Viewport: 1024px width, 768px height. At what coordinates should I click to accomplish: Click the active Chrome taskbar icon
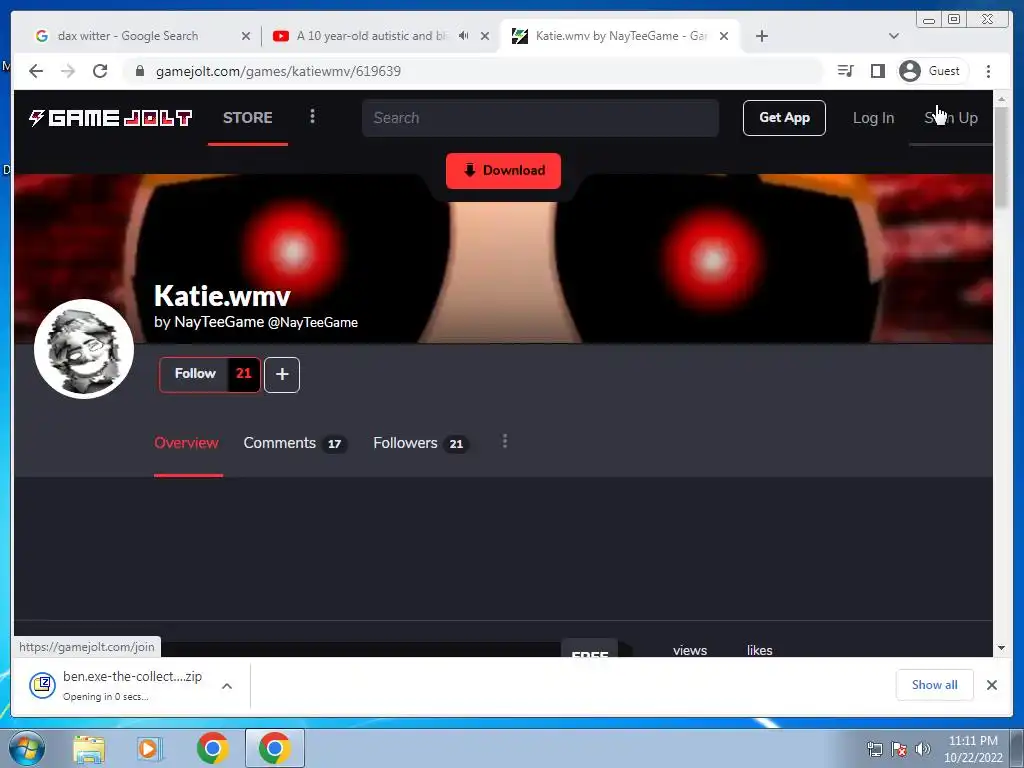[x=274, y=748]
